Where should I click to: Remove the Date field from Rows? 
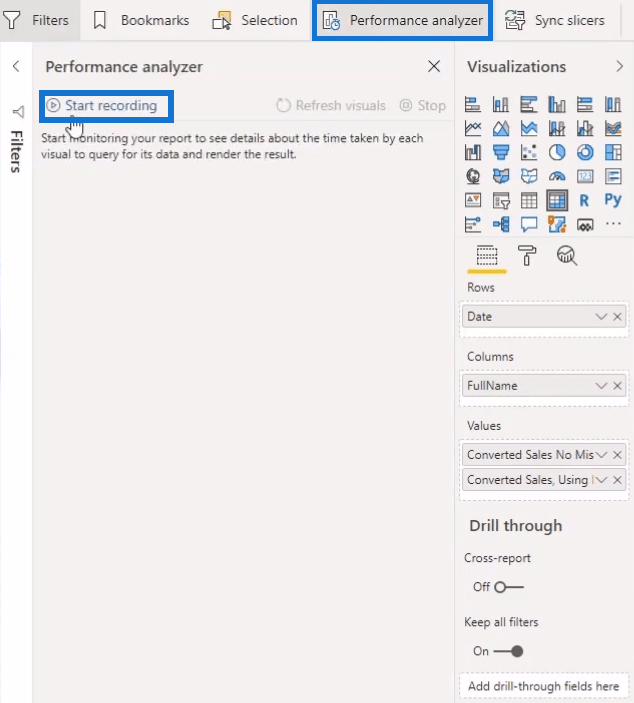pyautogui.click(x=617, y=317)
